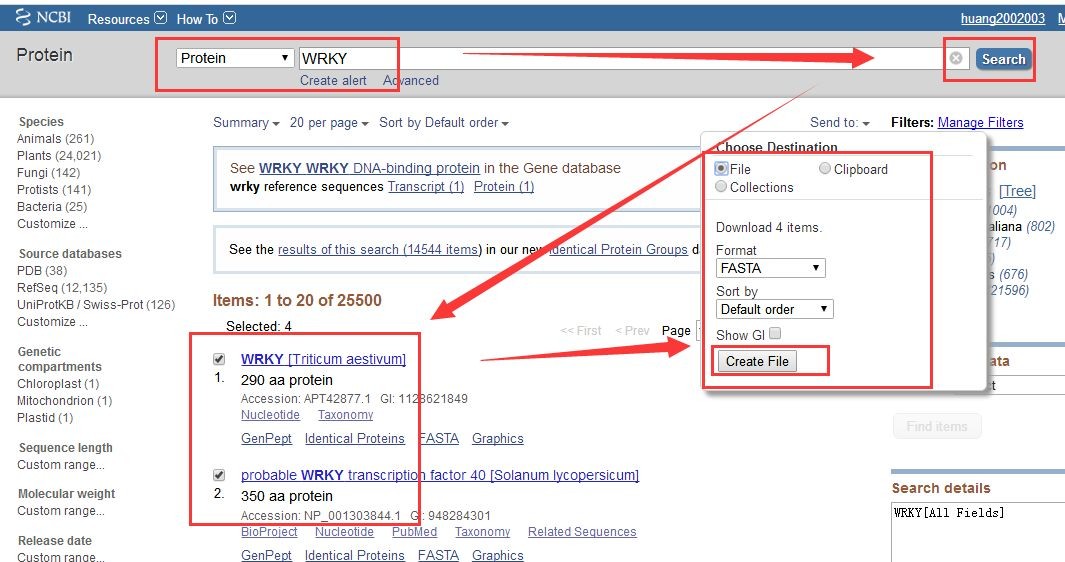
Task: Expand the FASTA format dropdown
Action: (x=770, y=268)
